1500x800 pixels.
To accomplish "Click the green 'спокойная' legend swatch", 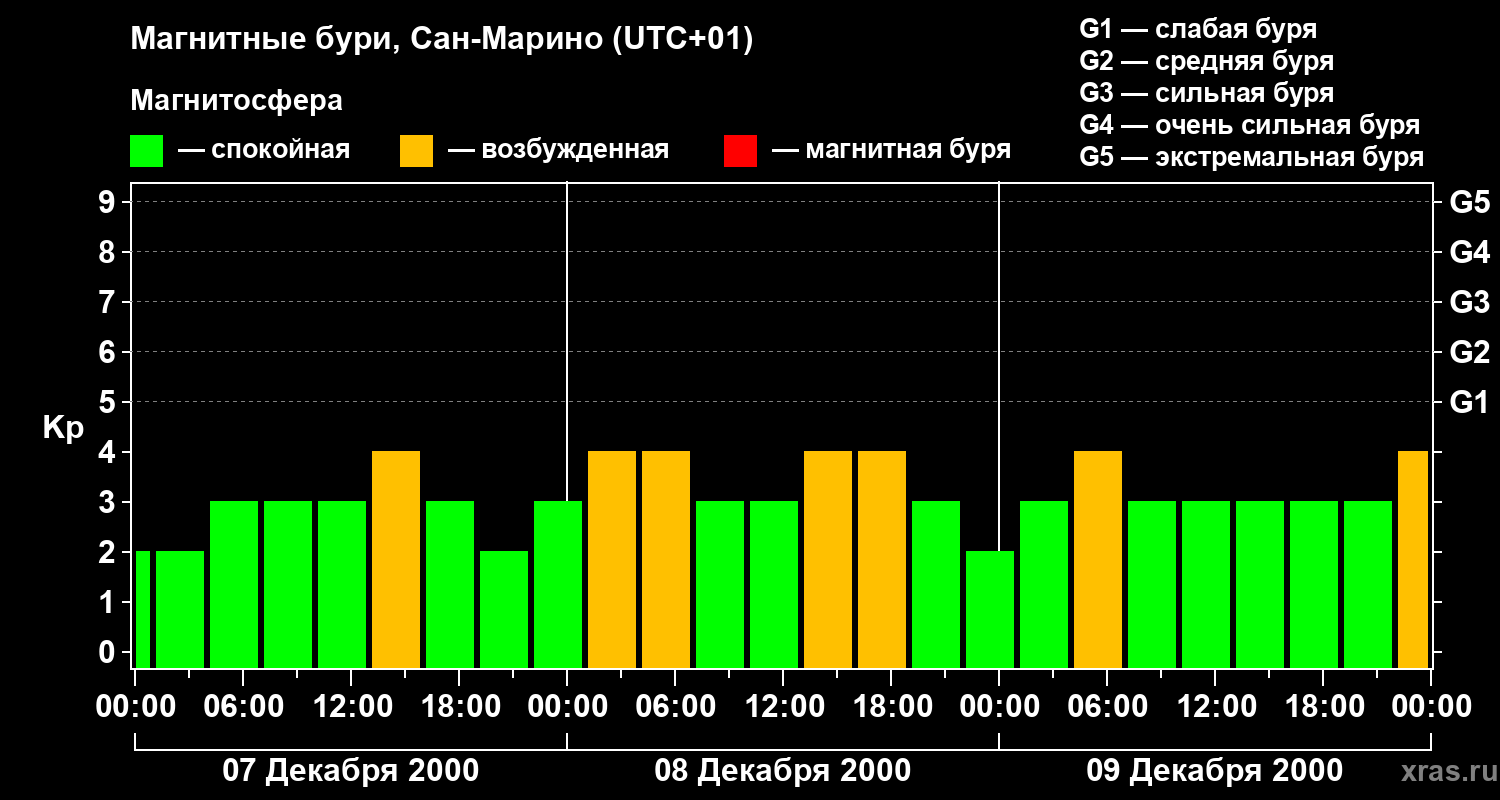I will pos(147,151).
